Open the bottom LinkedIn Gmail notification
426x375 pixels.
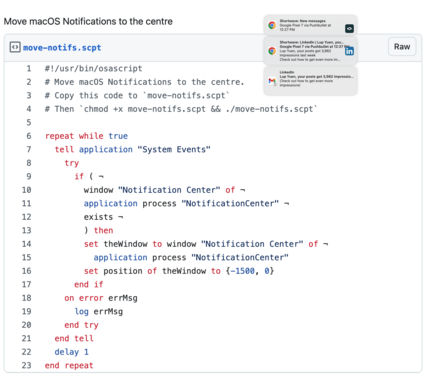310,81
